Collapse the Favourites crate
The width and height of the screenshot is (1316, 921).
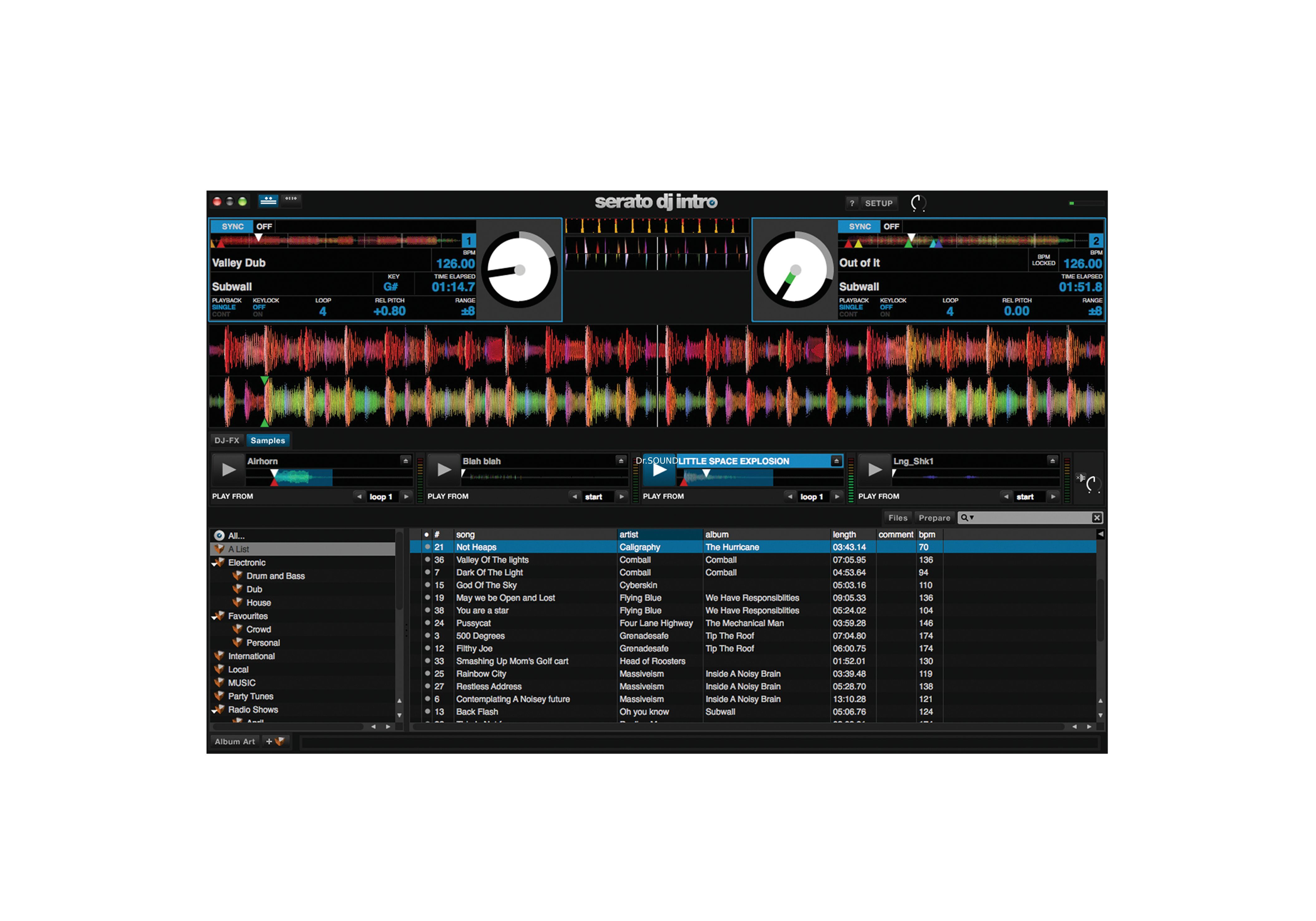(214, 617)
